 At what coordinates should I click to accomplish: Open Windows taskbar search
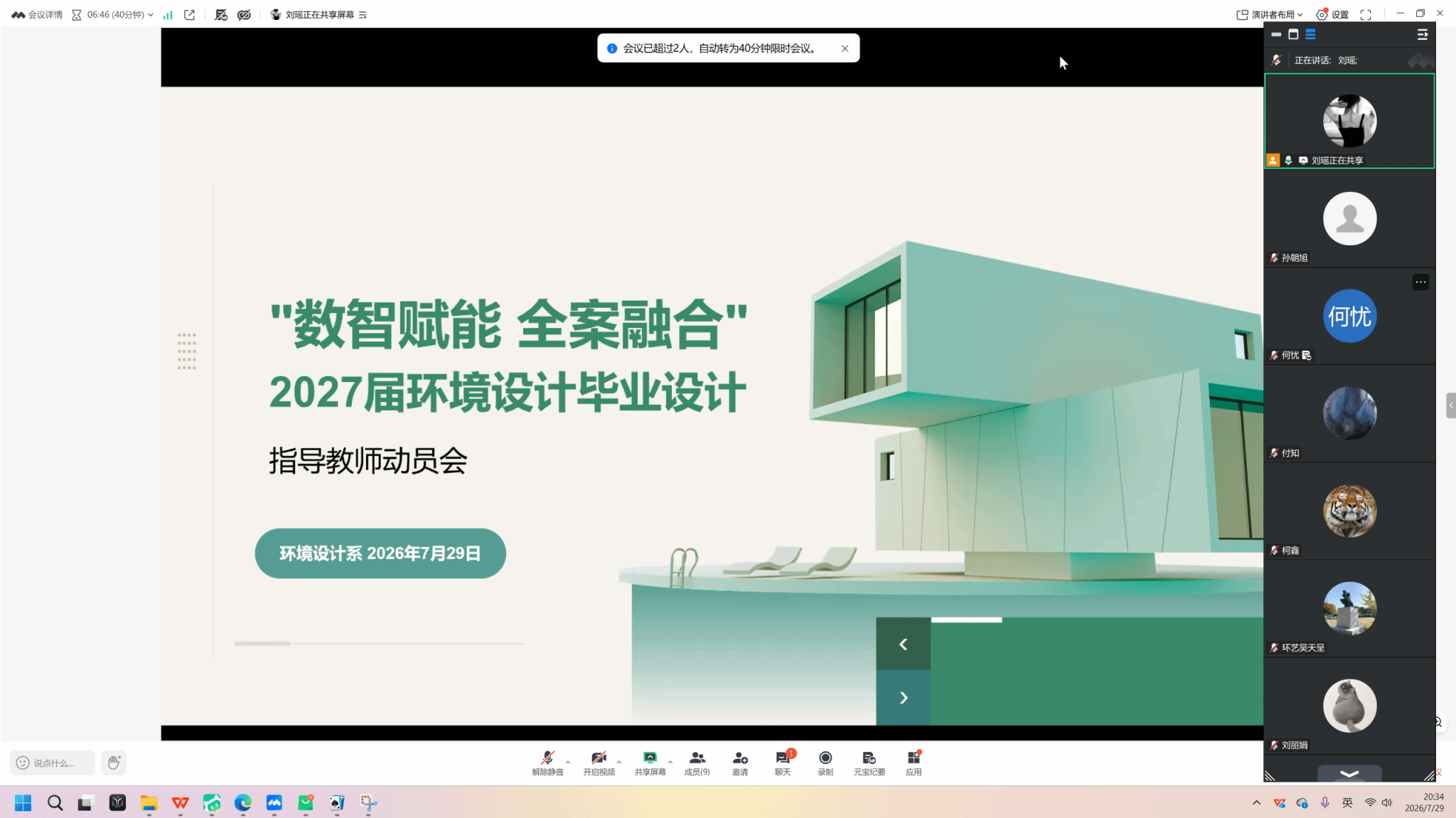pos(55,803)
